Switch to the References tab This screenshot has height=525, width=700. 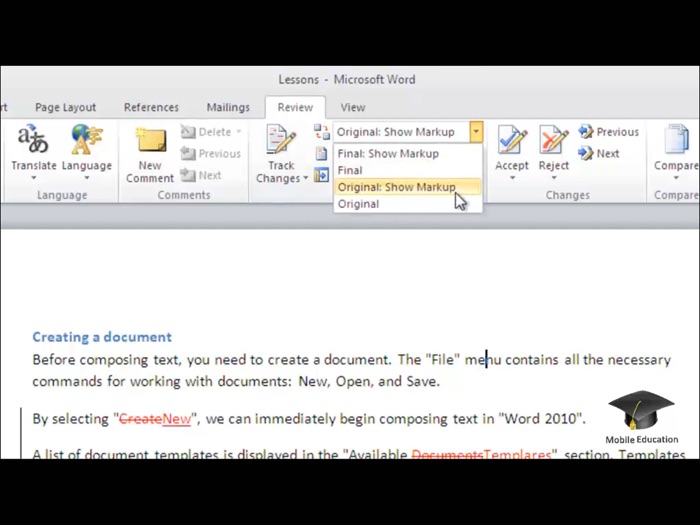(x=151, y=107)
